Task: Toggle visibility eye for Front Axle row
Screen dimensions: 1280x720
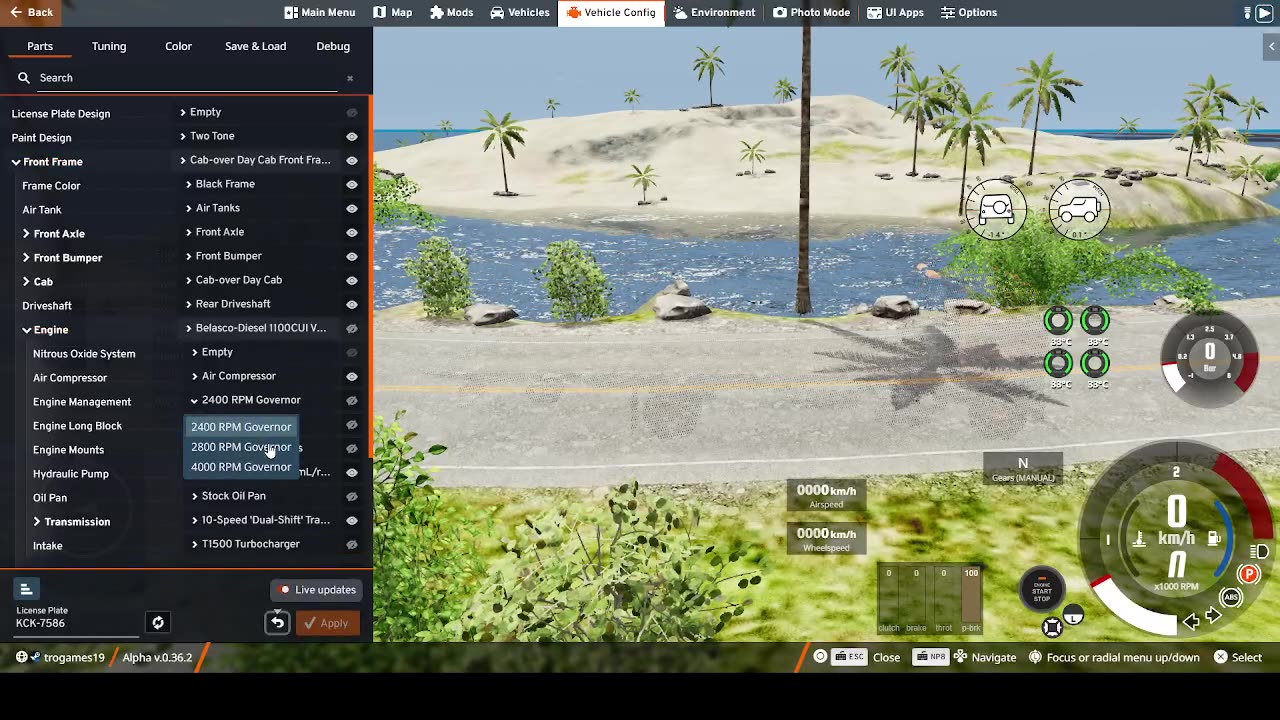Action: 352,232
